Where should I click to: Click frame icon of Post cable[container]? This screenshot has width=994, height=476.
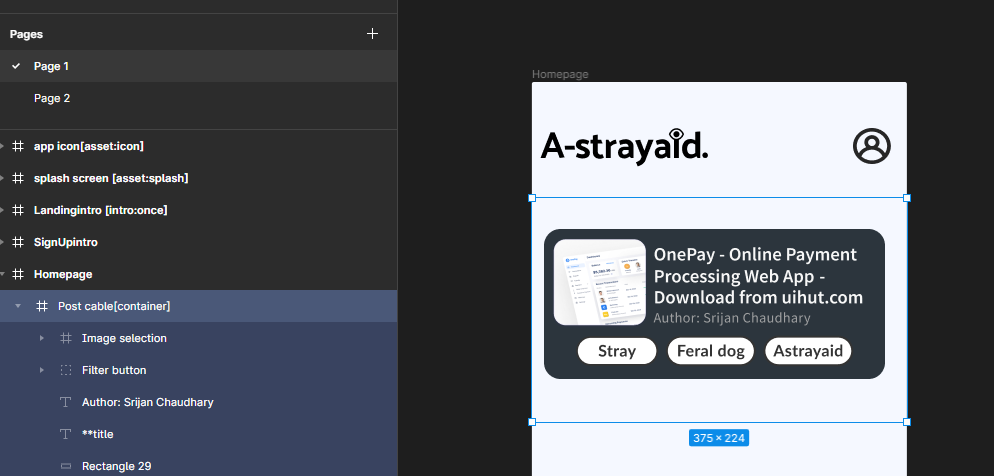(x=42, y=306)
